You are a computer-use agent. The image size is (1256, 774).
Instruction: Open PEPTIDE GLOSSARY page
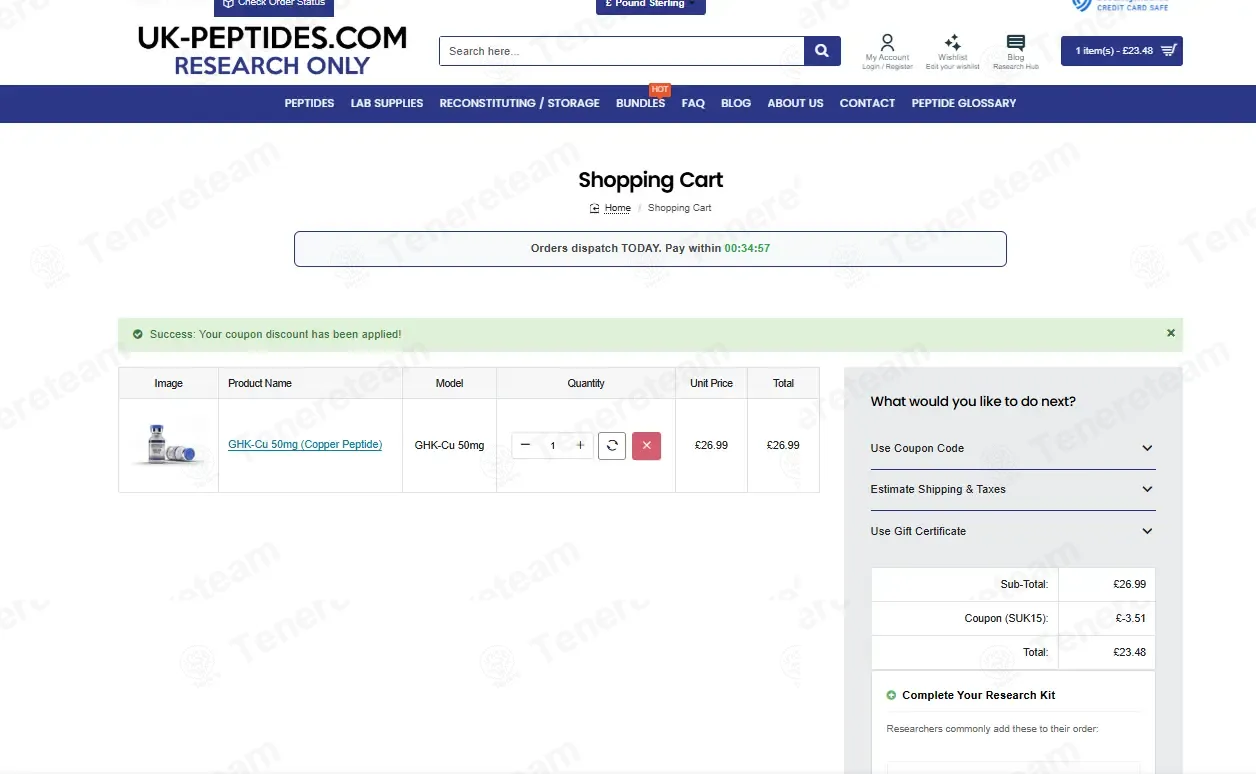point(964,103)
